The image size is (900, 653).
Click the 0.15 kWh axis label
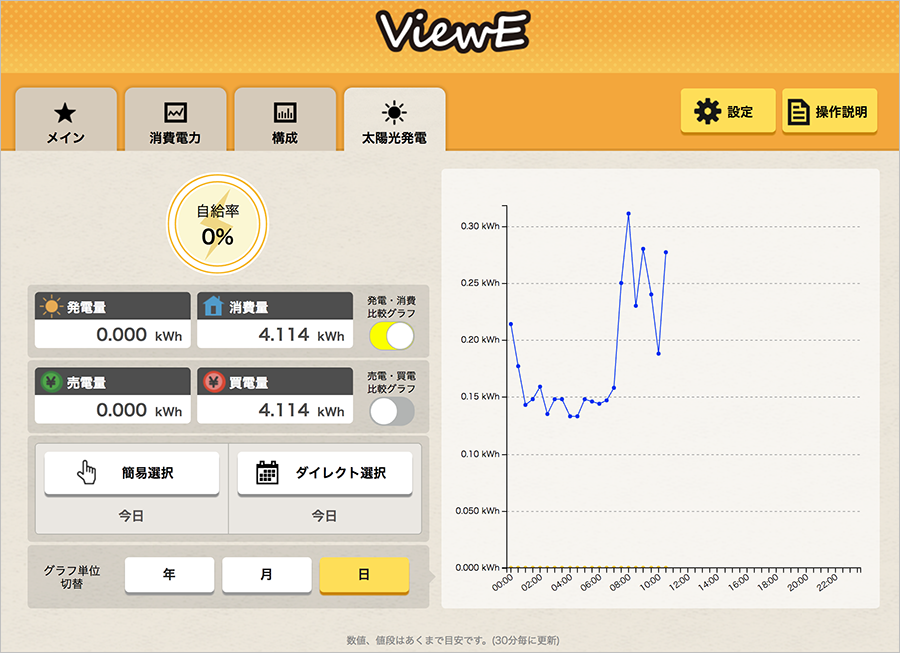[480, 397]
